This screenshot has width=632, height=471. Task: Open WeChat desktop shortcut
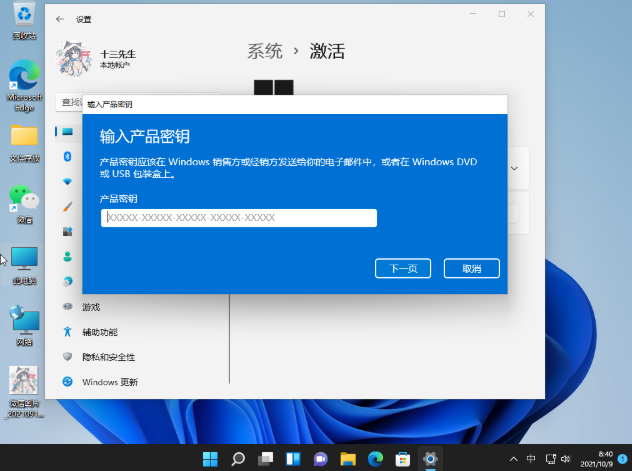tap(24, 203)
